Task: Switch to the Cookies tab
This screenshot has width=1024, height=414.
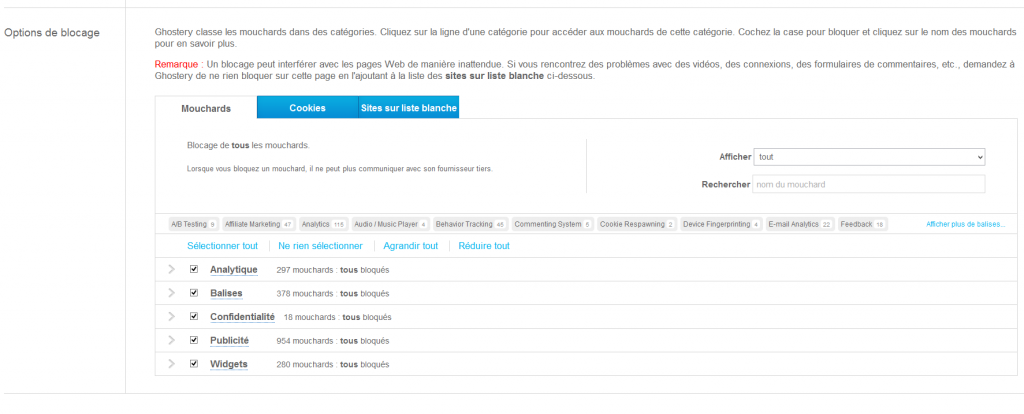Action: point(308,108)
